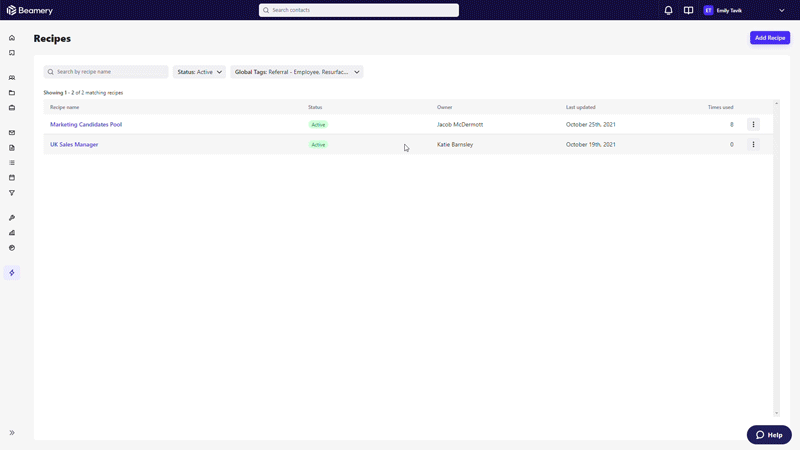Click the Beamery logo

point(30,10)
